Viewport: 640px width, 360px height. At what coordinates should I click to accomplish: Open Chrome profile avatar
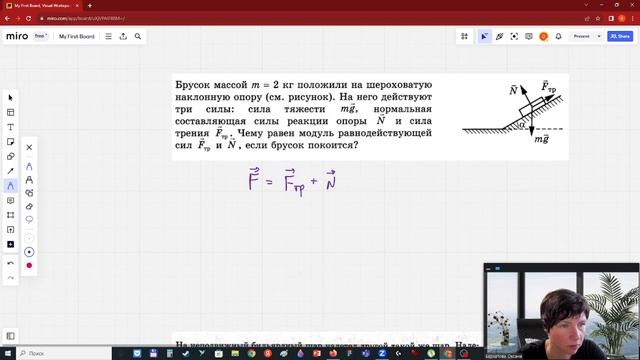tap(622, 18)
